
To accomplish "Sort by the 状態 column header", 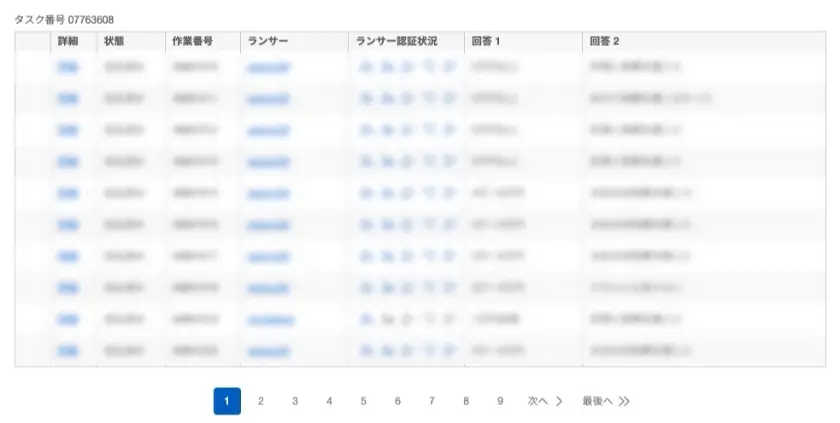I will click(114, 41).
